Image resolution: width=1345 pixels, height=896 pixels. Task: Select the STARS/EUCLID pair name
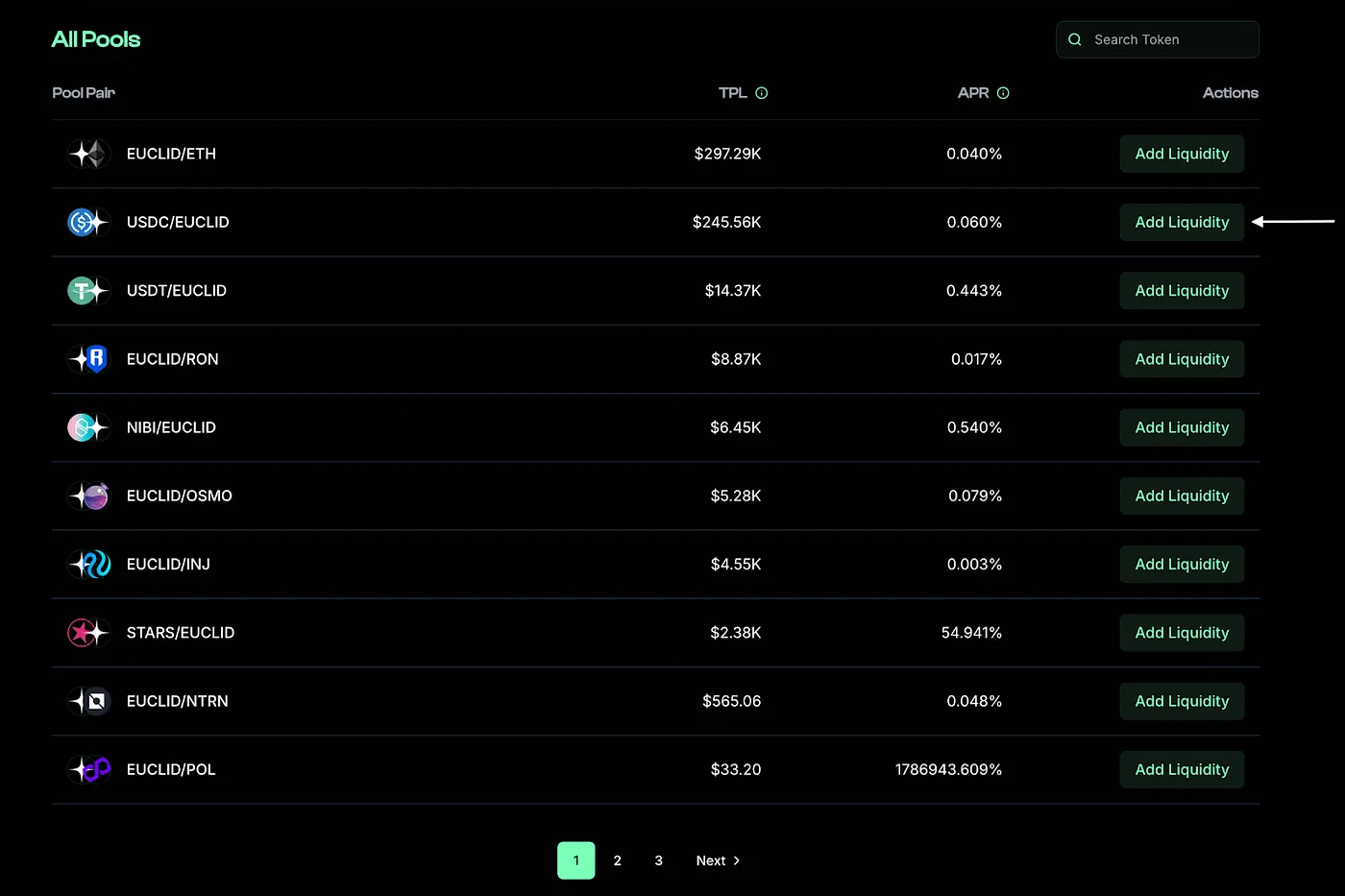(x=181, y=633)
